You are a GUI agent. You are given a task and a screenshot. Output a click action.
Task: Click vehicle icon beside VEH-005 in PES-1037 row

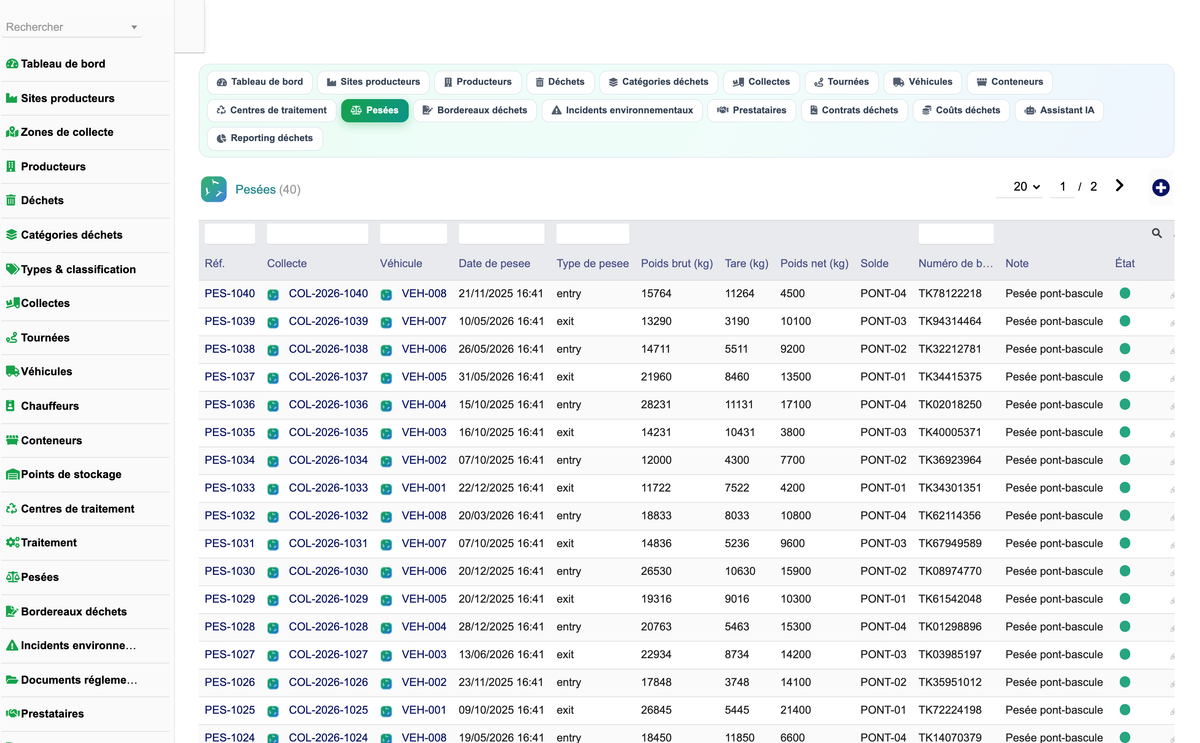point(386,377)
